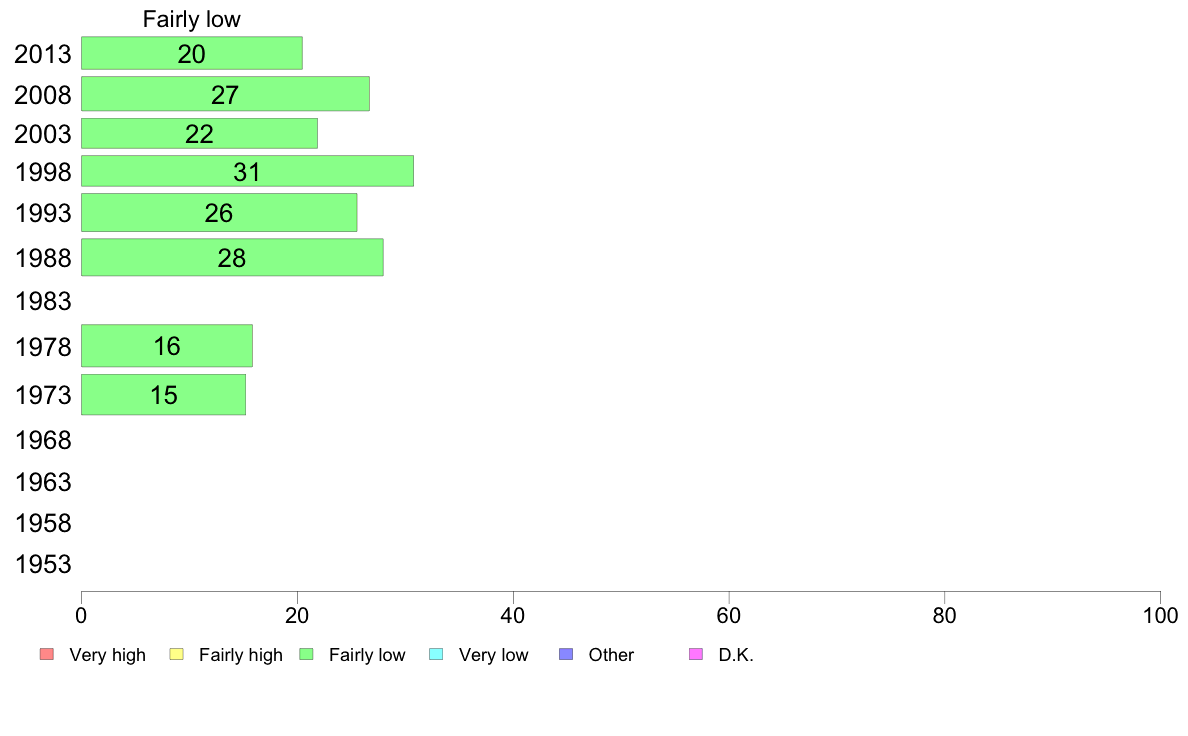Image resolution: width=1188 pixels, height=736 pixels.
Task: Select the 1998 bar showing 31
Action: (247, 171)
